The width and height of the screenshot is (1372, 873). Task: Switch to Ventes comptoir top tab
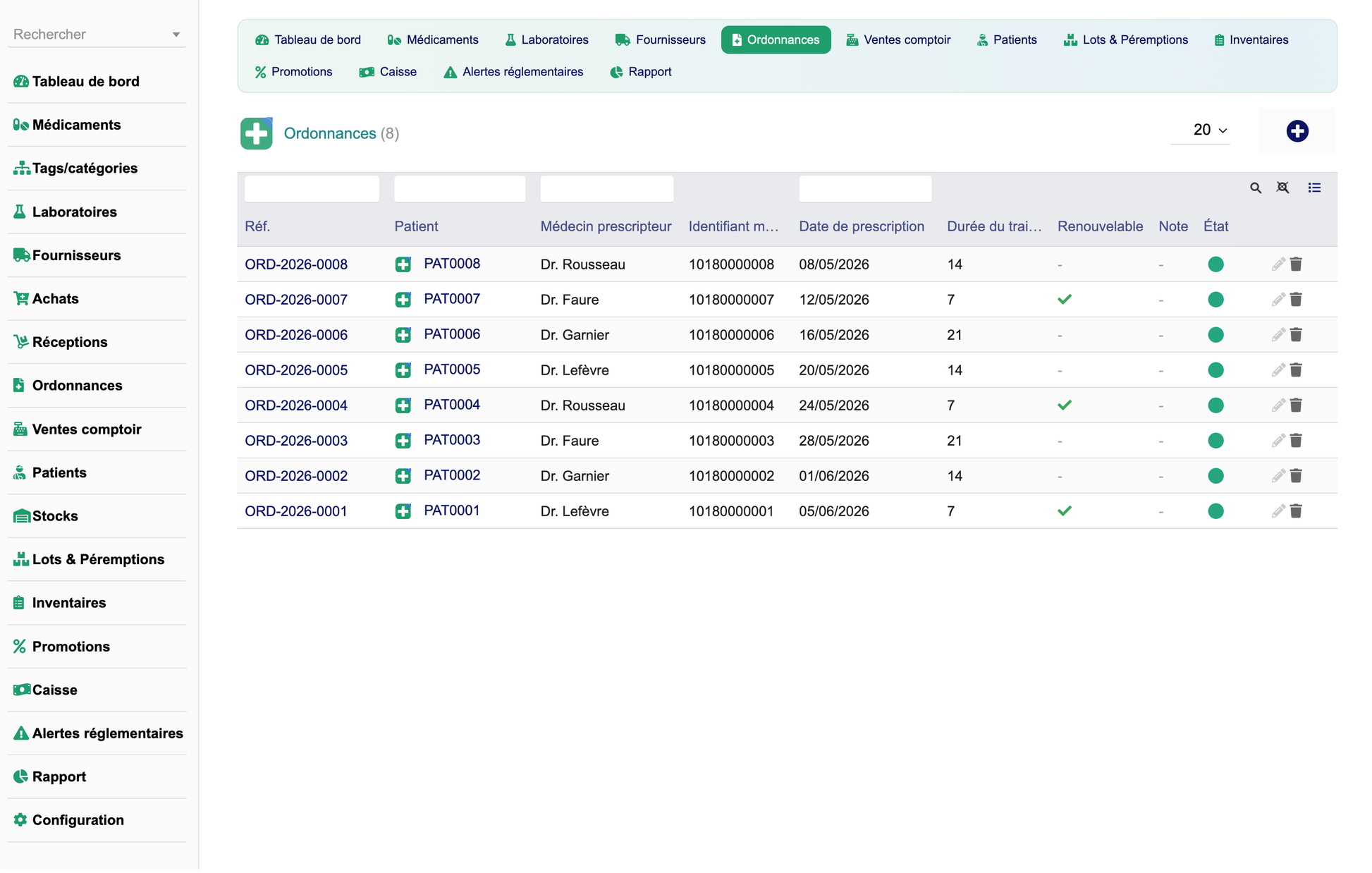tap(898, 39)
